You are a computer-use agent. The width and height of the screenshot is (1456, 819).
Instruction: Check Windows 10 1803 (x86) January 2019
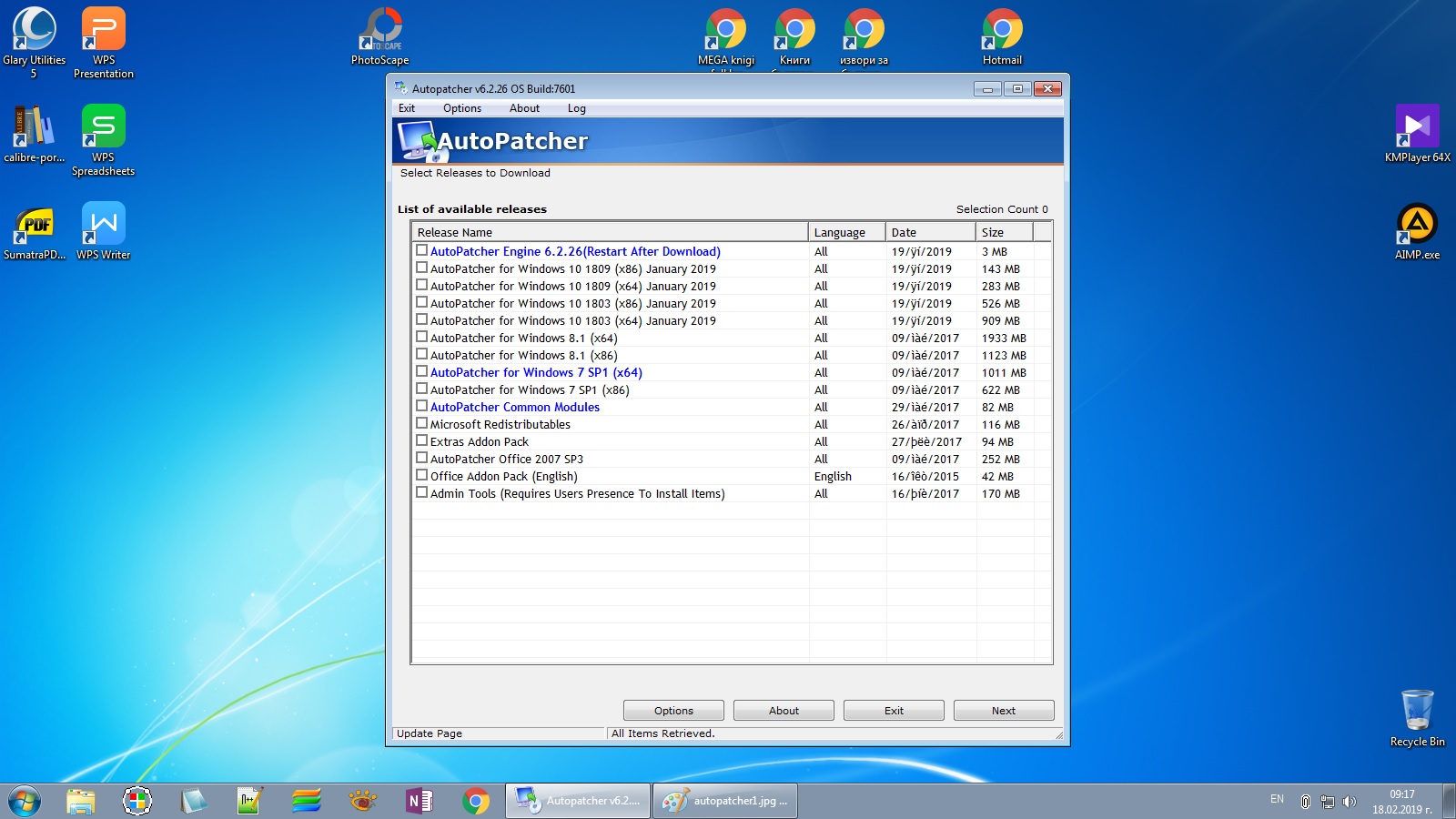point(421,302)
